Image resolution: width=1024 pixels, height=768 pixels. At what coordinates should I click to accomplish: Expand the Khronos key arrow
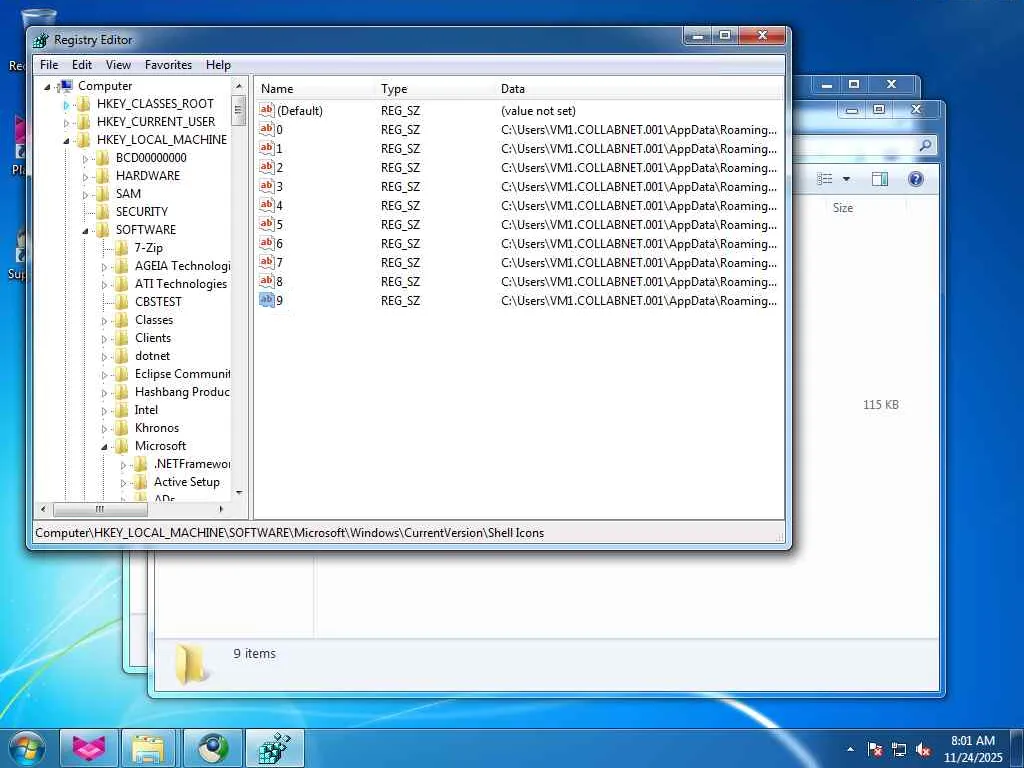point(104,429)
